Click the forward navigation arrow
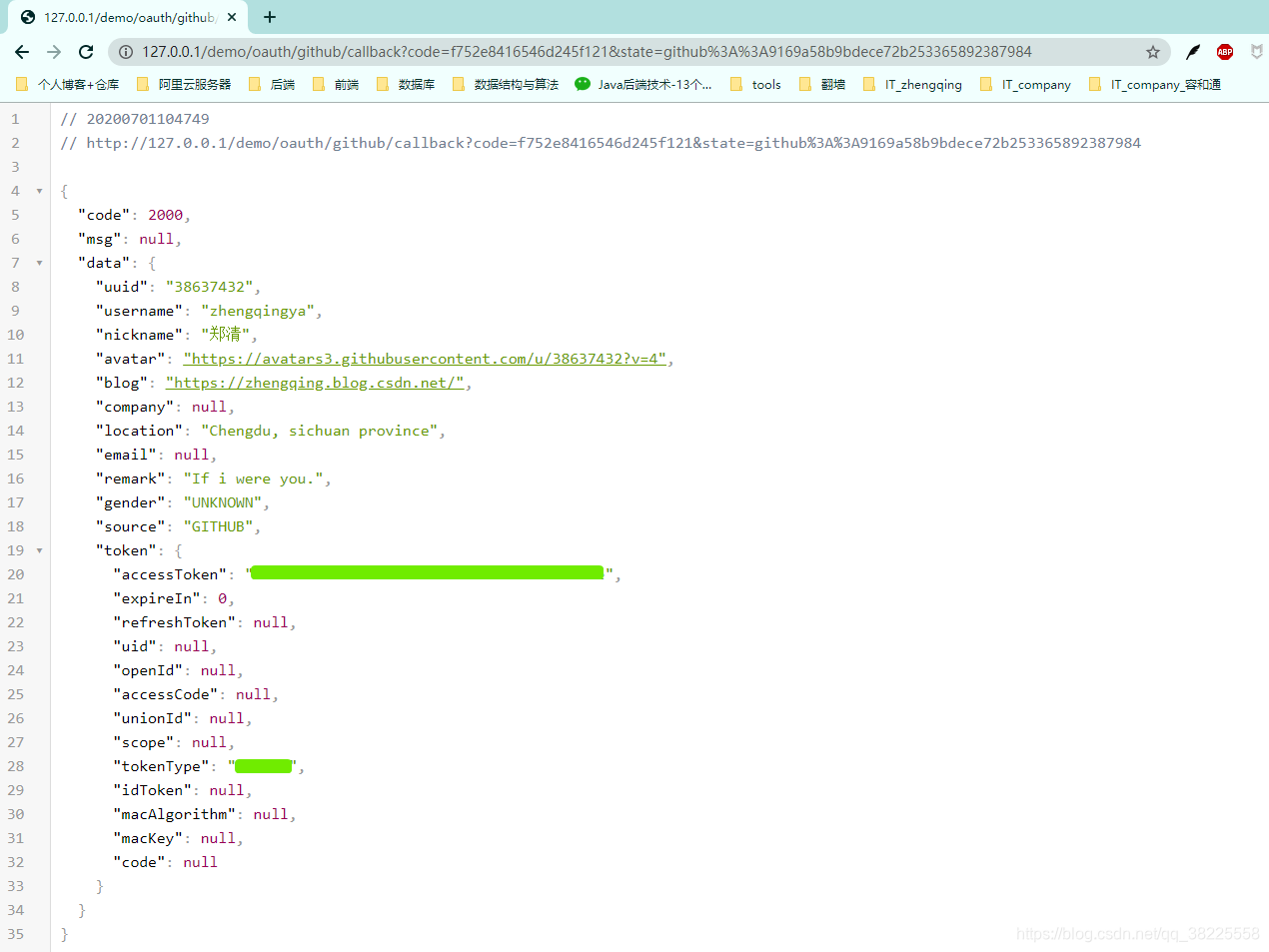The width and height of the screenshot is (1269, 952). [x=54, y=52]
